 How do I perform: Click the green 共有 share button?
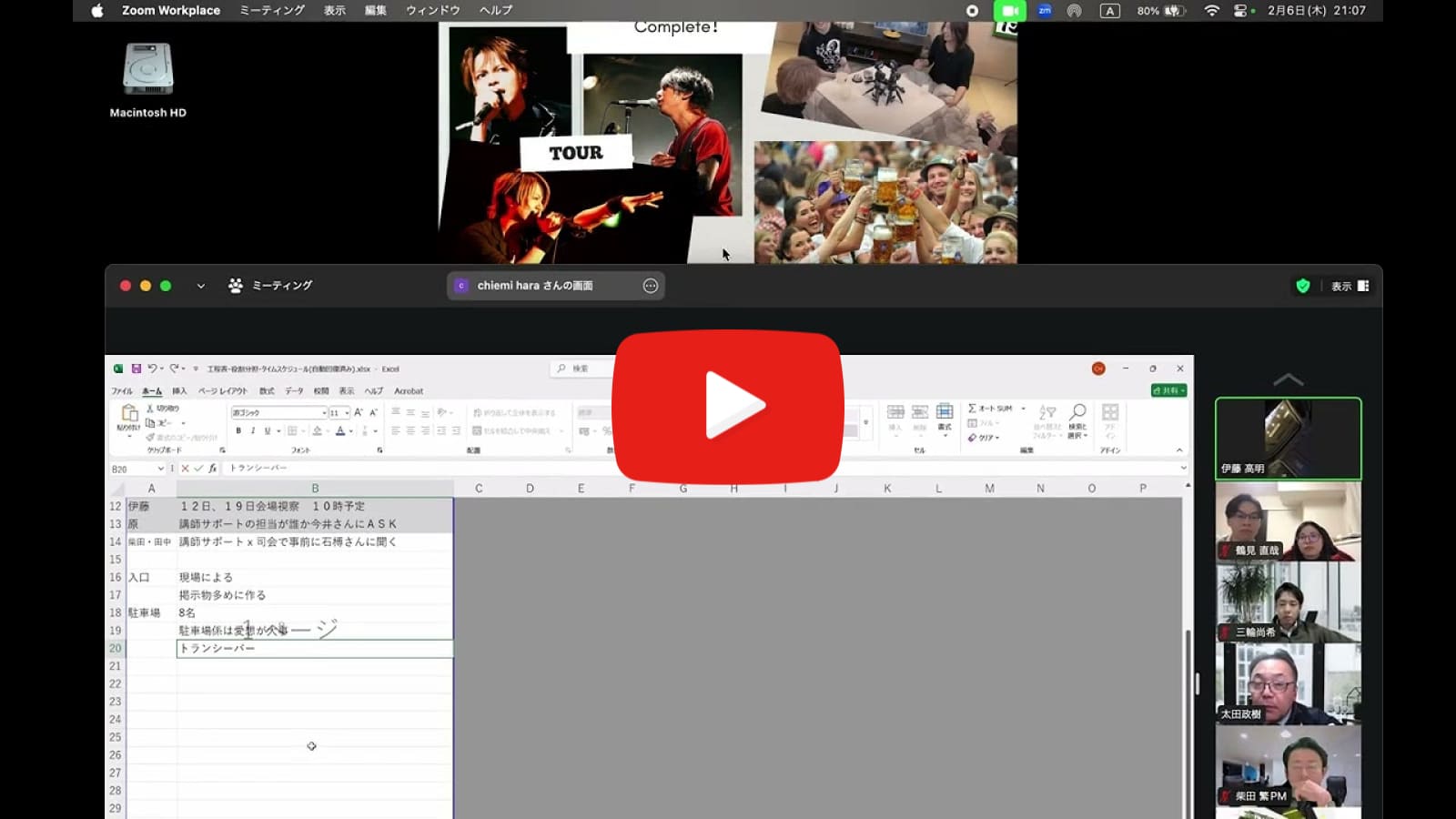[x=1168, y=390]
